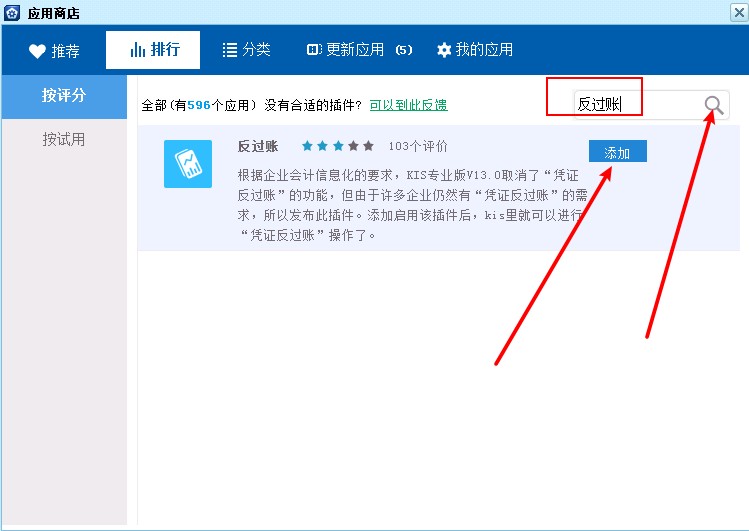The height and width of the screenshot is (531, 749).
Task: Click the magnifier search icon
Action: [x=713, y=105]
